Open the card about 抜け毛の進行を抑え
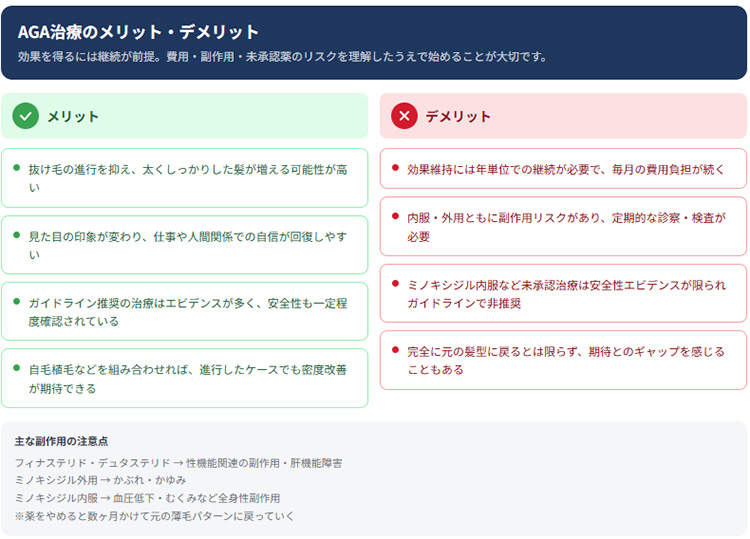750x539 pixels. (185, 178)
